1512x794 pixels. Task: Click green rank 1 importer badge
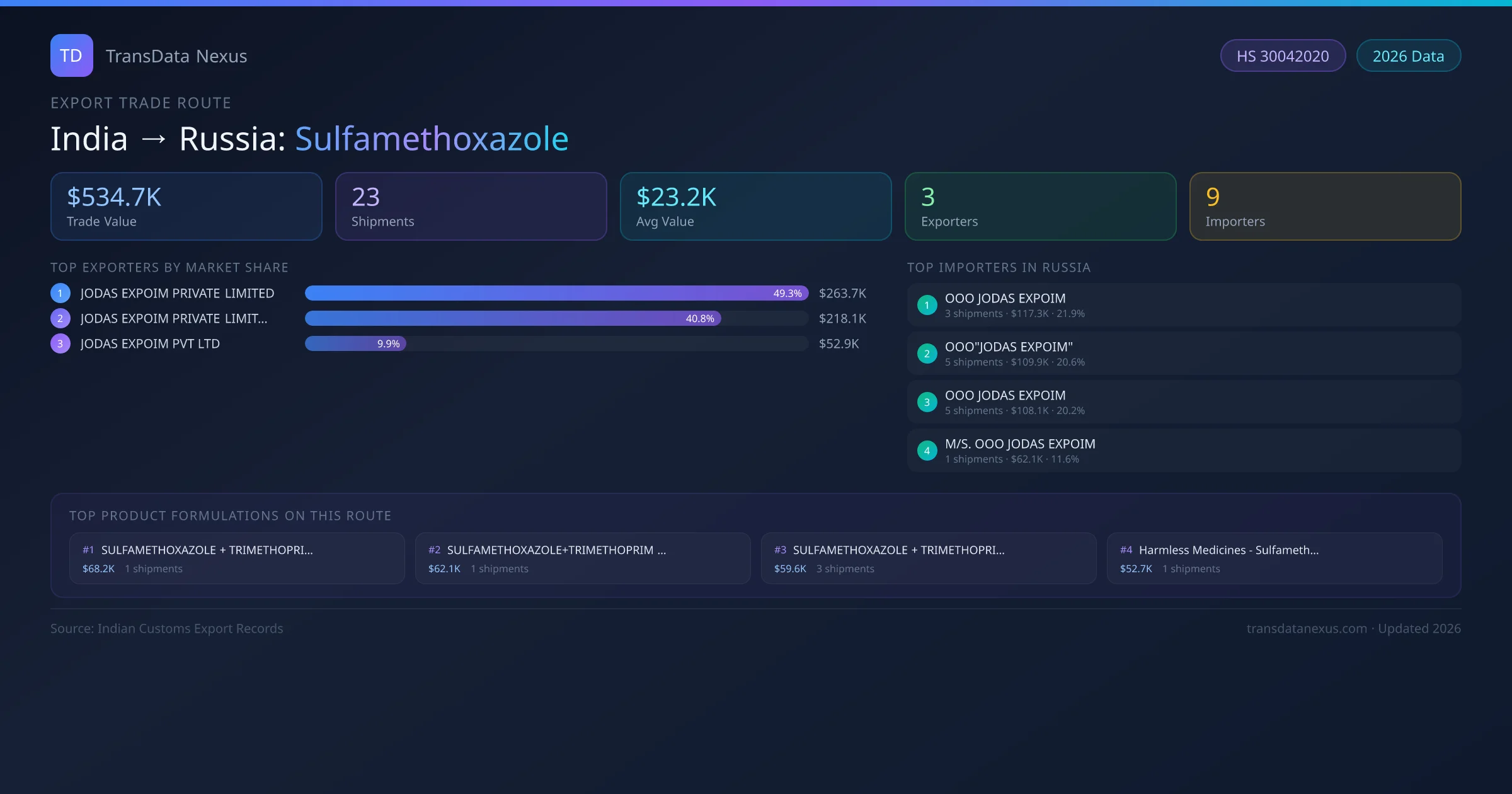click(927, 305)
